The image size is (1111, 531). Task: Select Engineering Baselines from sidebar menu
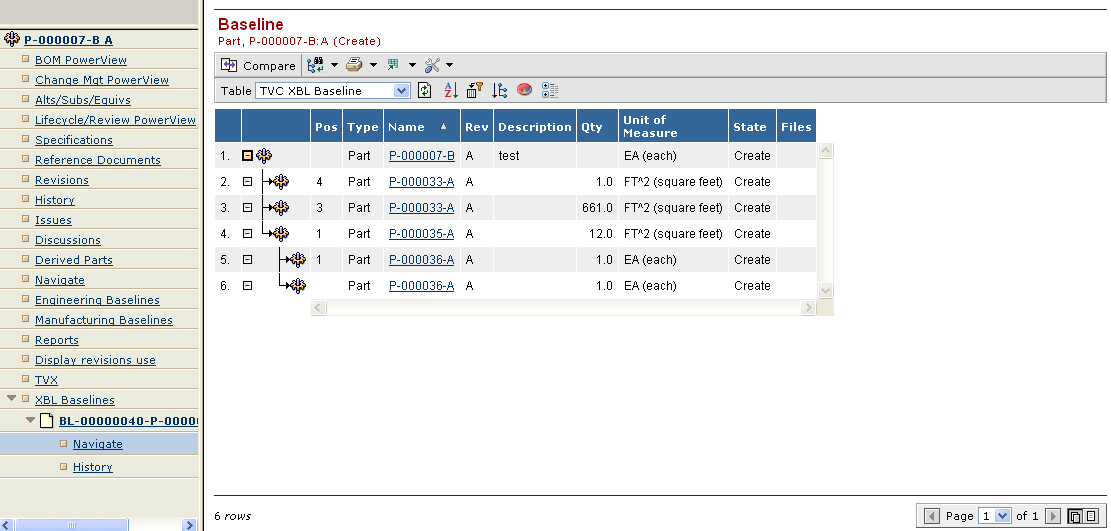click(x=97, y=300)
